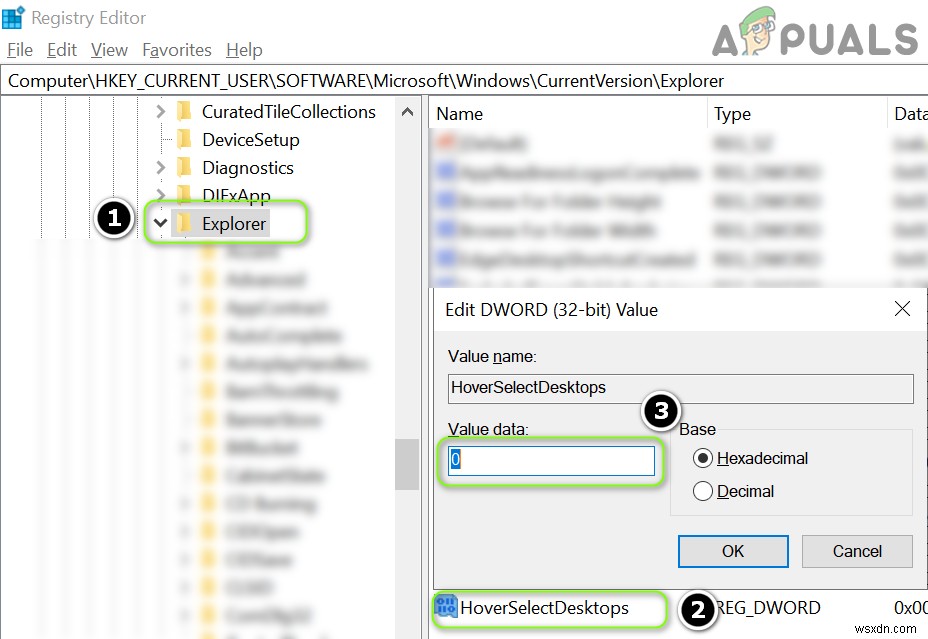Expand the CuratedTileCollections key

159,112
